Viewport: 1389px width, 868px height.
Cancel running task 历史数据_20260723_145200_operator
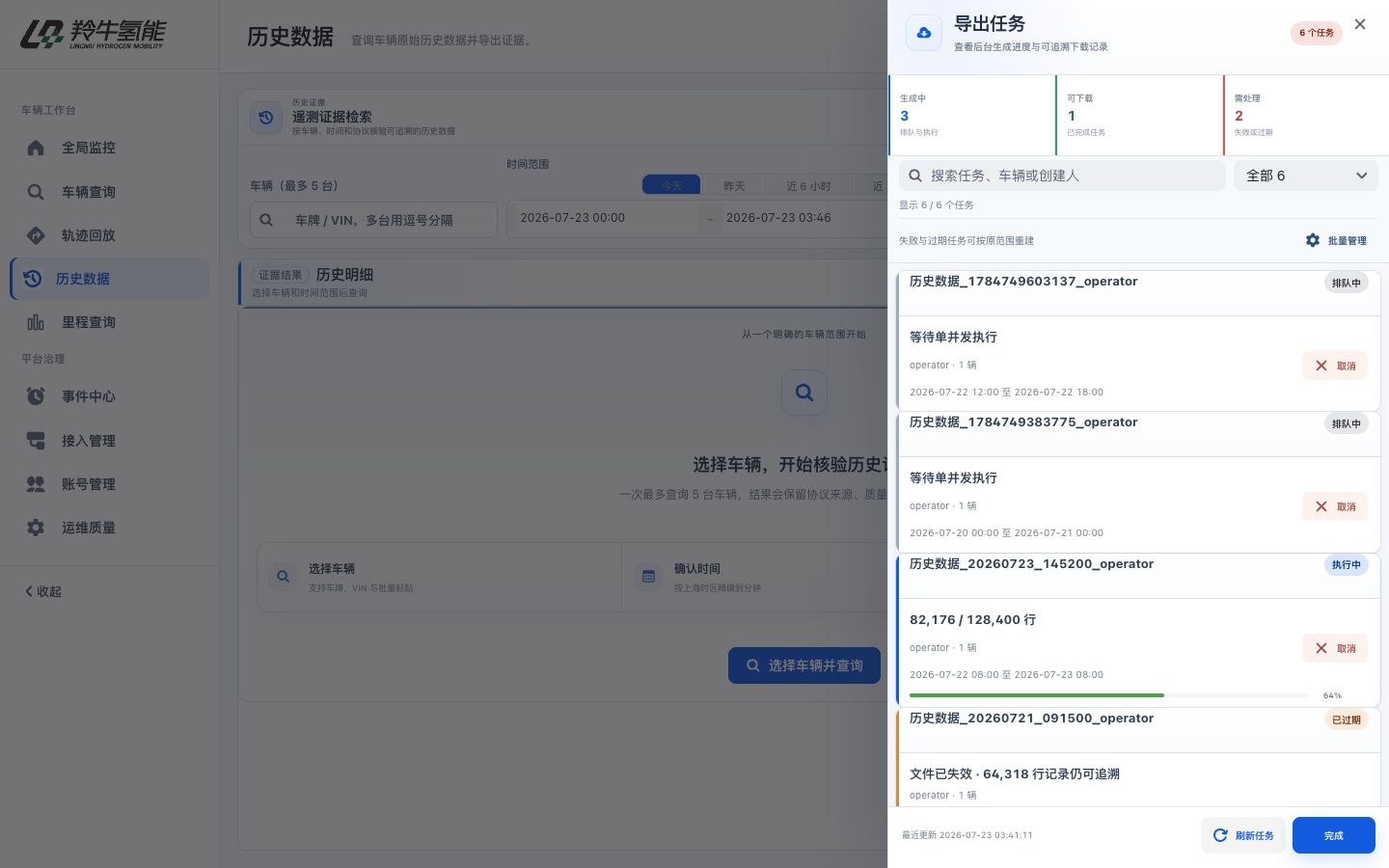tap(1335, 648)
